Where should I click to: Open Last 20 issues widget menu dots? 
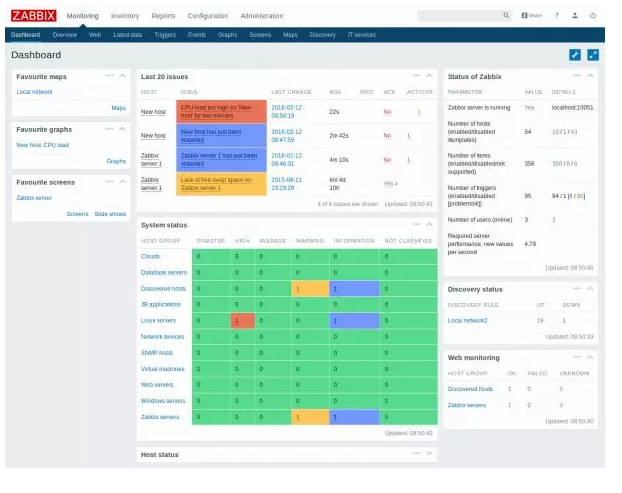[417, 75]
